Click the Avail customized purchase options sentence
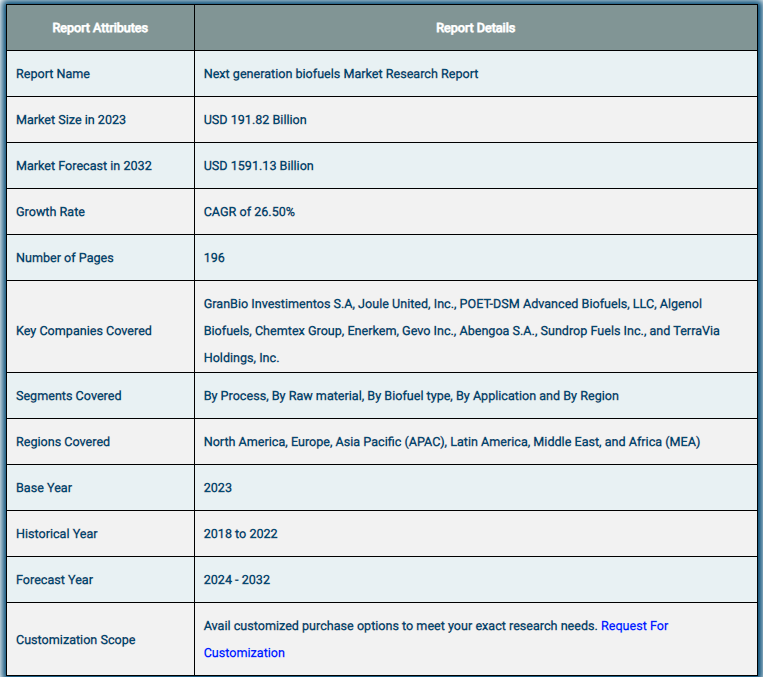 coord(400,626)
